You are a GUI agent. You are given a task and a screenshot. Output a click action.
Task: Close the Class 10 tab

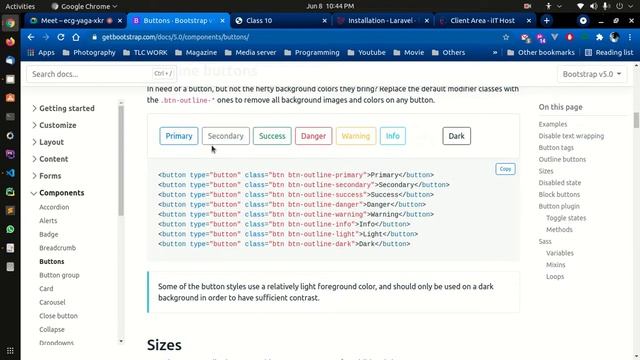324,21
